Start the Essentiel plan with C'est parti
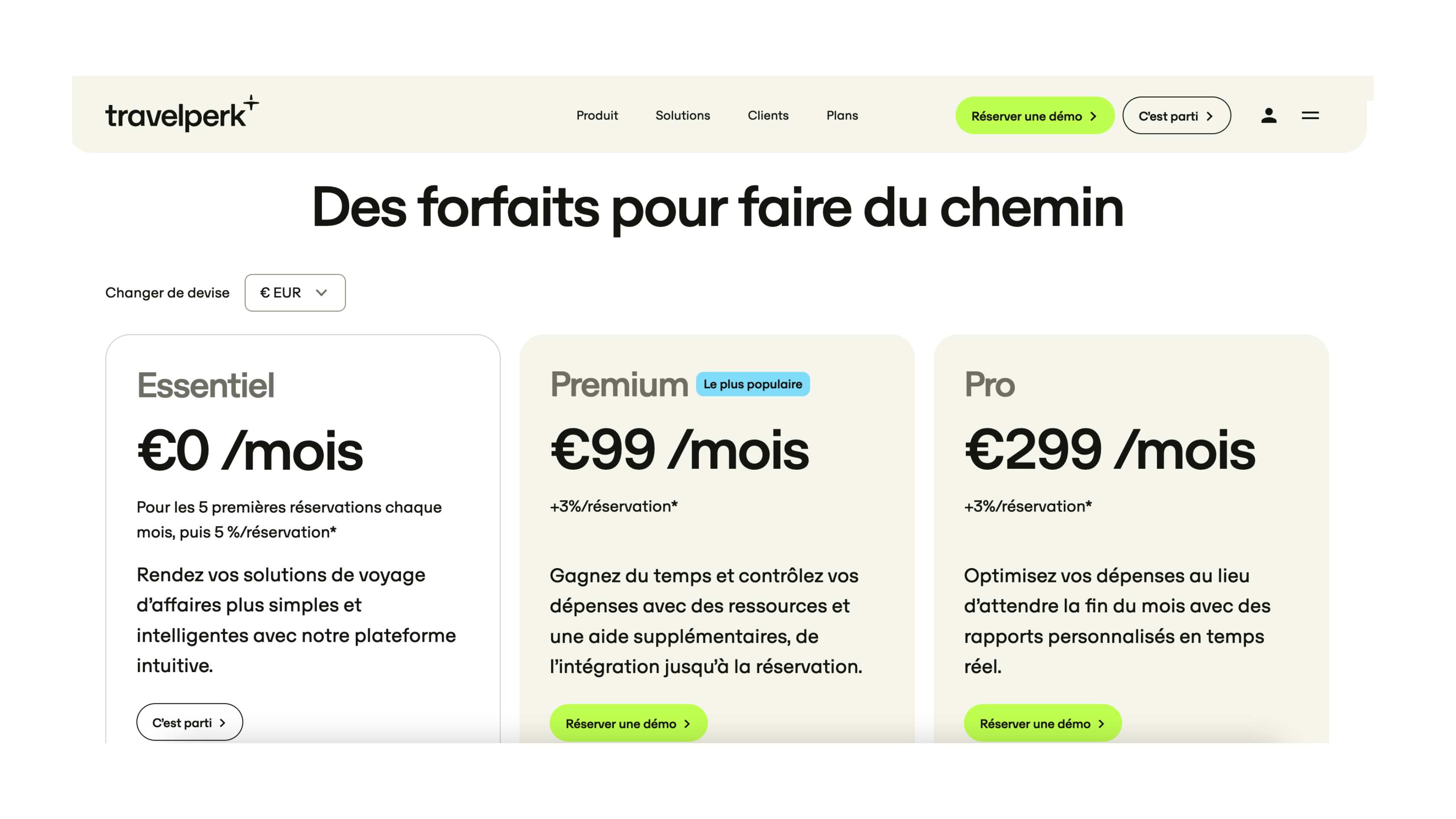The image size is (1456, 819). [182, 722]
